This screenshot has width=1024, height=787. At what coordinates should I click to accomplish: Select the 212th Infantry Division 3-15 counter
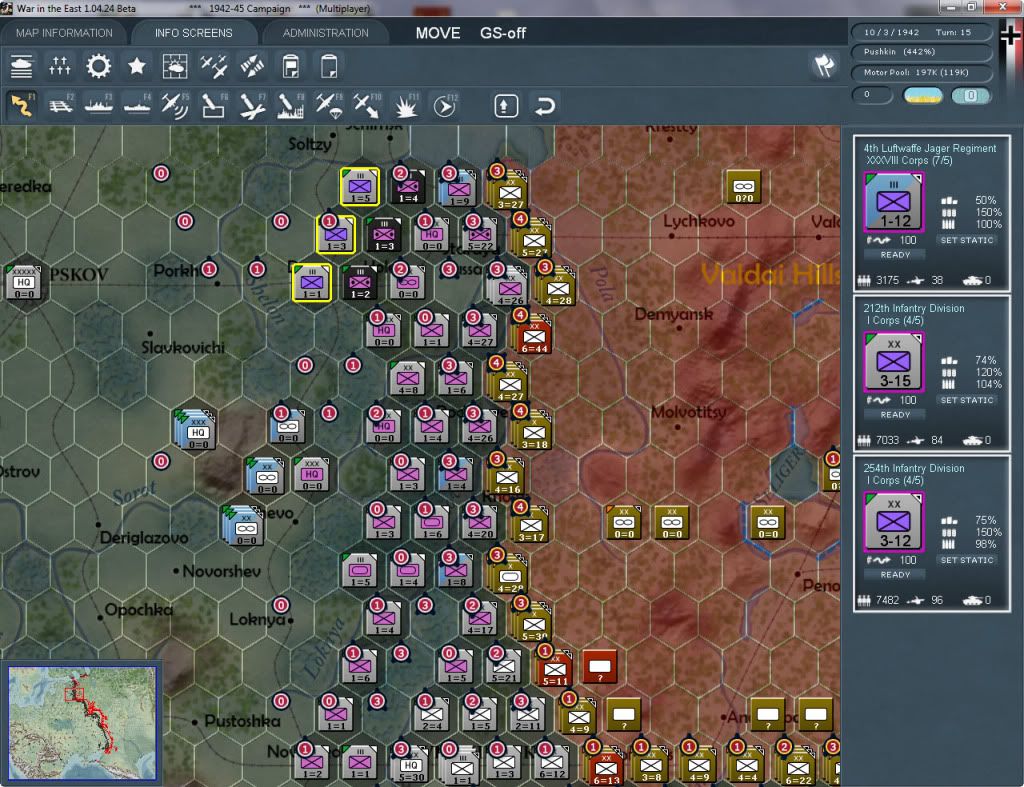tap(894, 362)
